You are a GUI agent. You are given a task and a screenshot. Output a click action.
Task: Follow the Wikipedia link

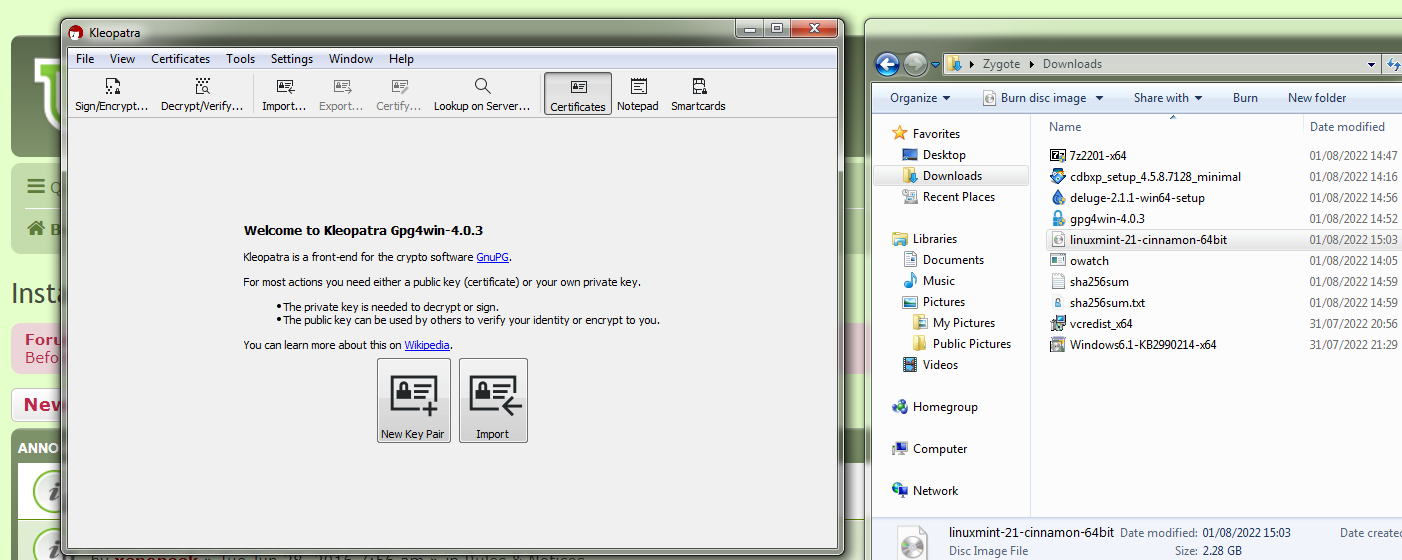[x=427, y=345]
